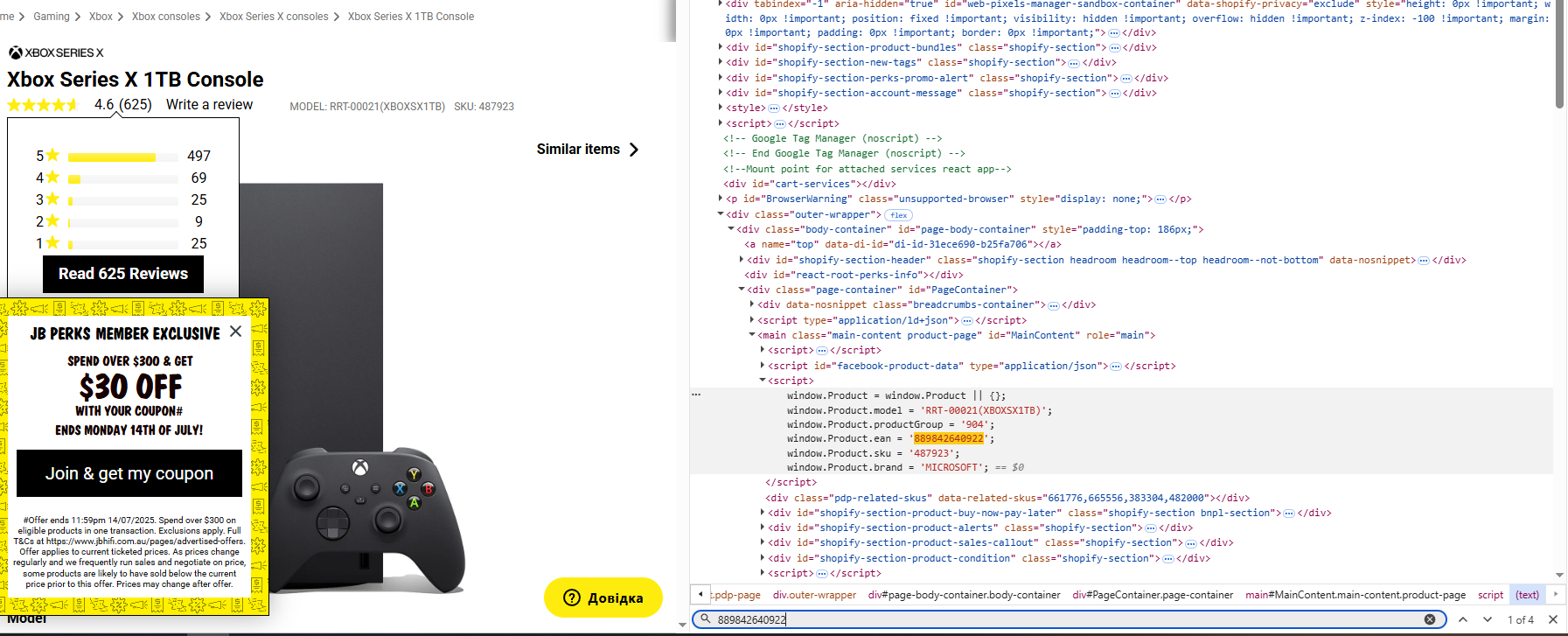Open Xbox consoles breadcrumb link
Viewport: 1568px width, 636px height.
[x=166, y=17]
